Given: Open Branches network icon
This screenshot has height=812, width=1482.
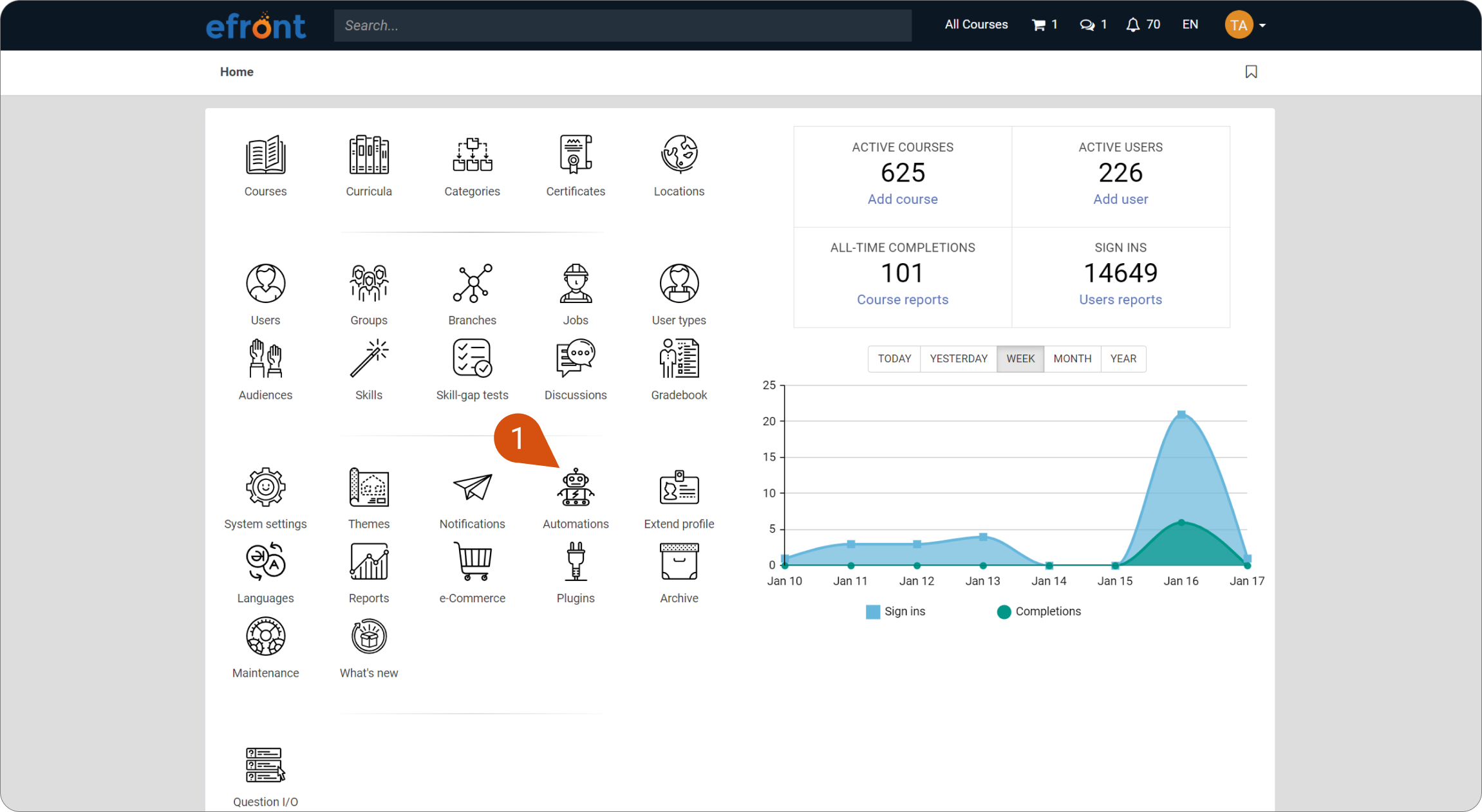Looking at the screenshot, I should click(472, 284).
